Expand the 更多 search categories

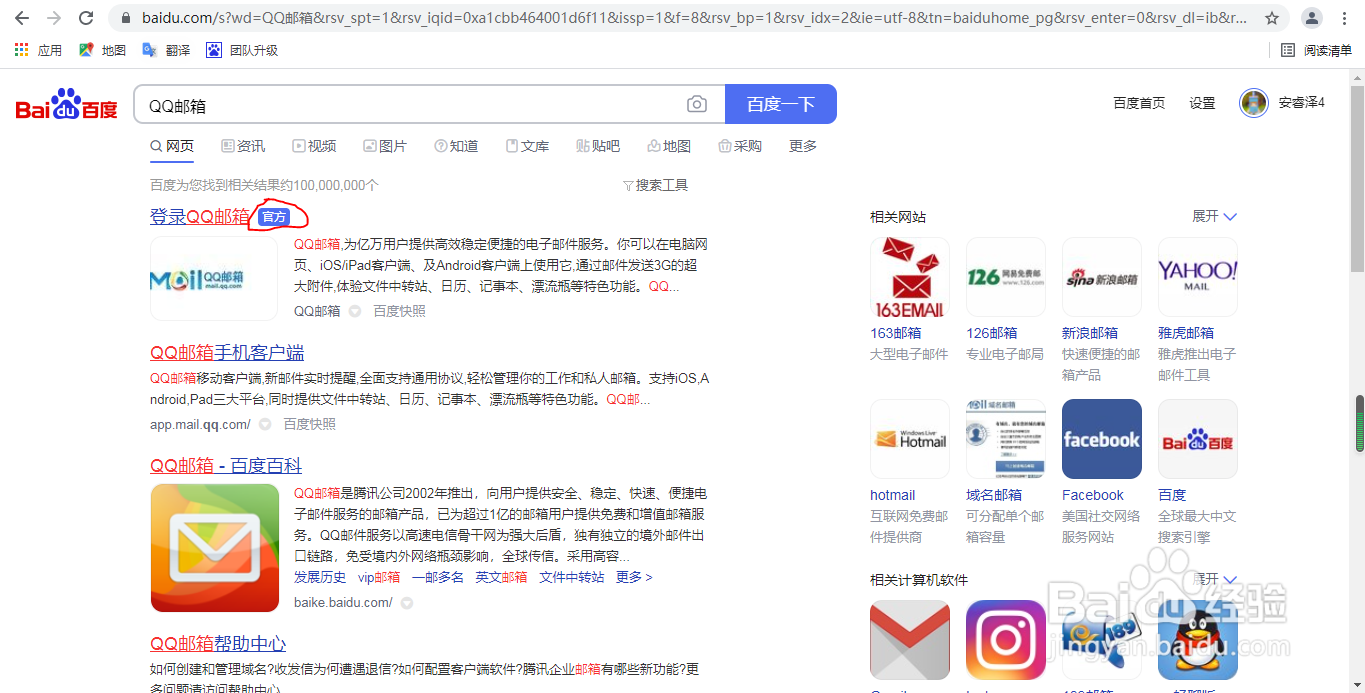803,146
